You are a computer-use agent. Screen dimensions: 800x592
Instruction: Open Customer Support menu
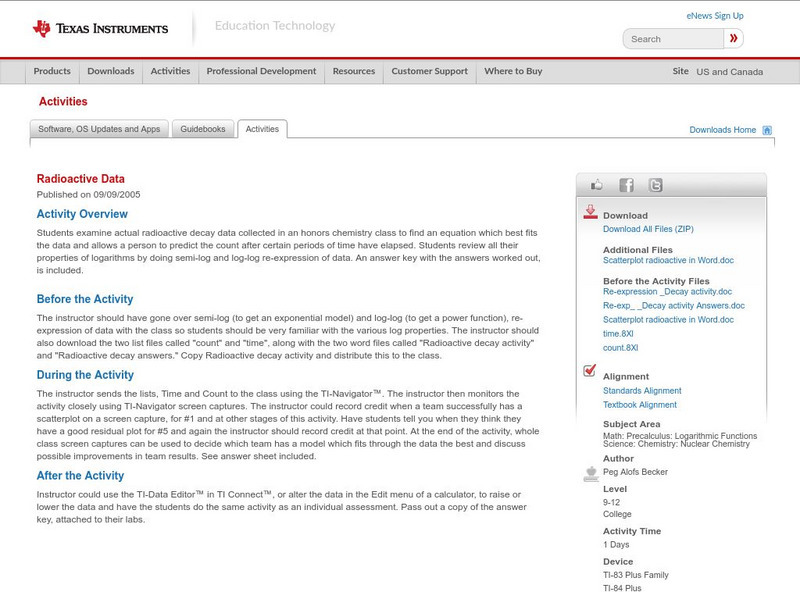pyautogui.click(x=430, y=71)
